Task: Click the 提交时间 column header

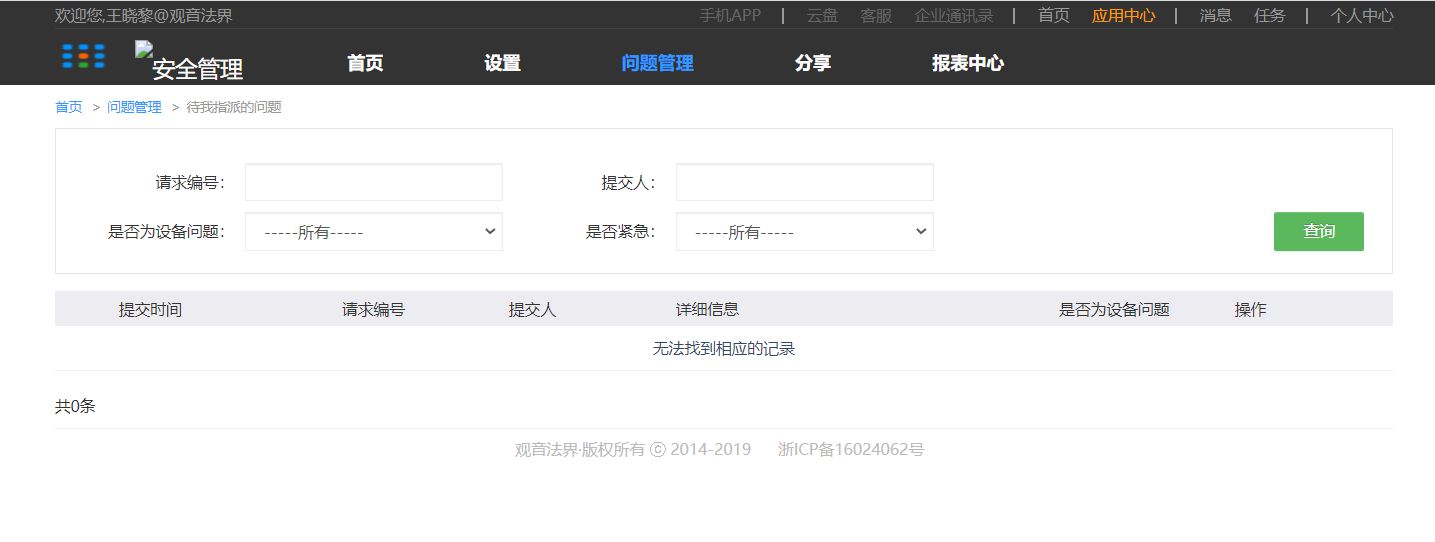Action: coord(150,310)
